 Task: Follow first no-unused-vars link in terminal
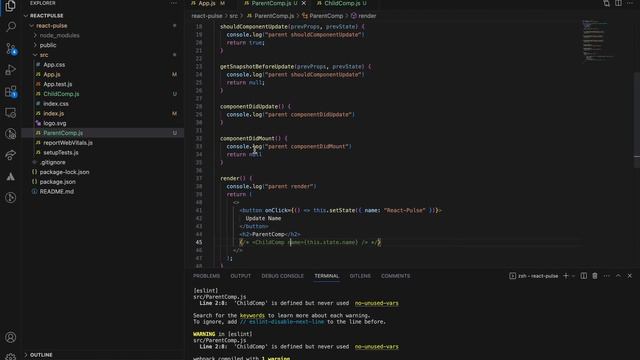(376, 303)
